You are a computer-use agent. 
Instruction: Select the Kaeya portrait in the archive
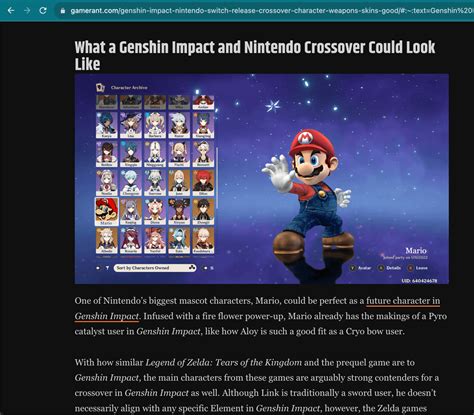(x=107, y=125)
